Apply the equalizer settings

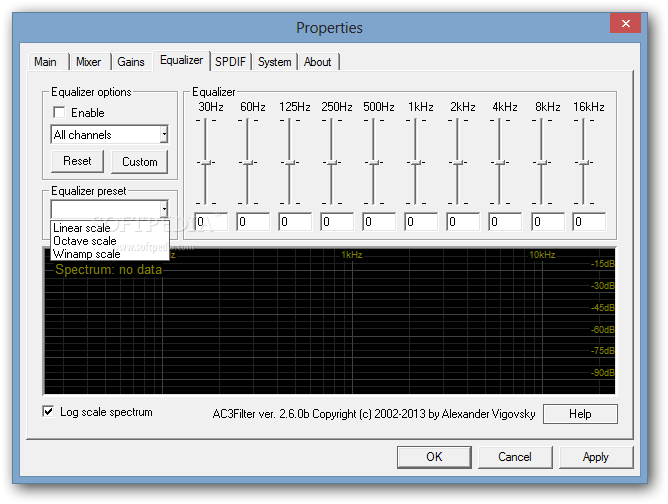(x=596, y=457)
